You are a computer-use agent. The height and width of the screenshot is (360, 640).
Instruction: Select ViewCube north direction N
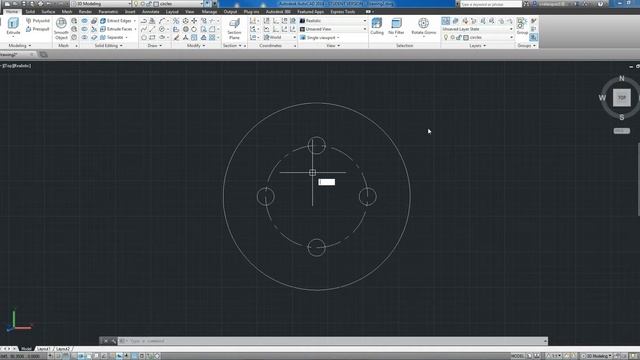pyautogui.click(x=621, y=78)
